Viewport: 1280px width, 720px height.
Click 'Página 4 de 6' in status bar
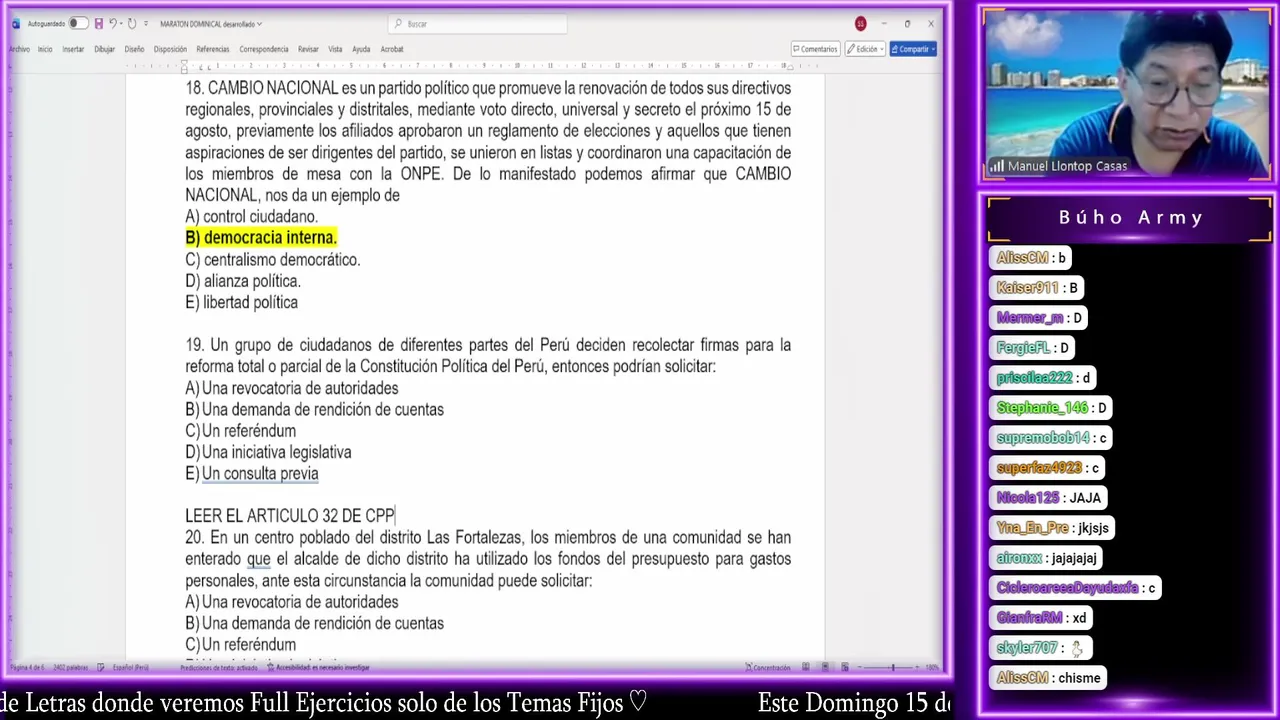pyautogui.click(x=28, y=667)
